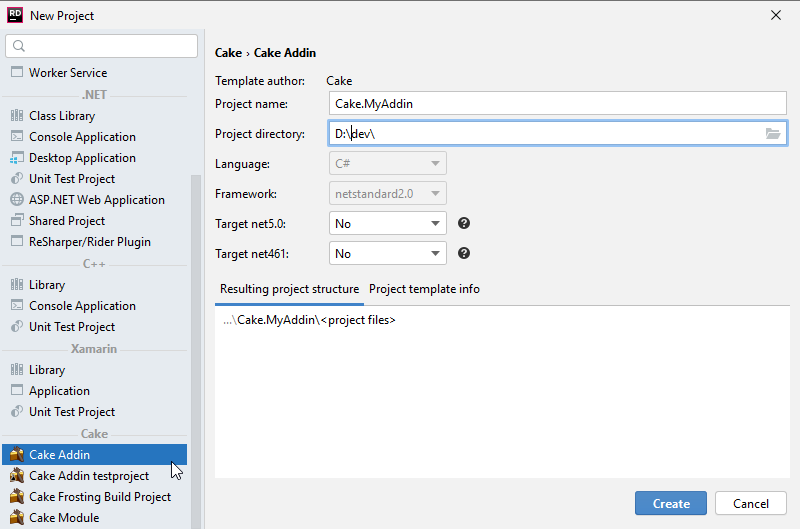Click the Xamarin Unit Test Project icon
The height and width of the screenshot is (529, 800).
17,411
